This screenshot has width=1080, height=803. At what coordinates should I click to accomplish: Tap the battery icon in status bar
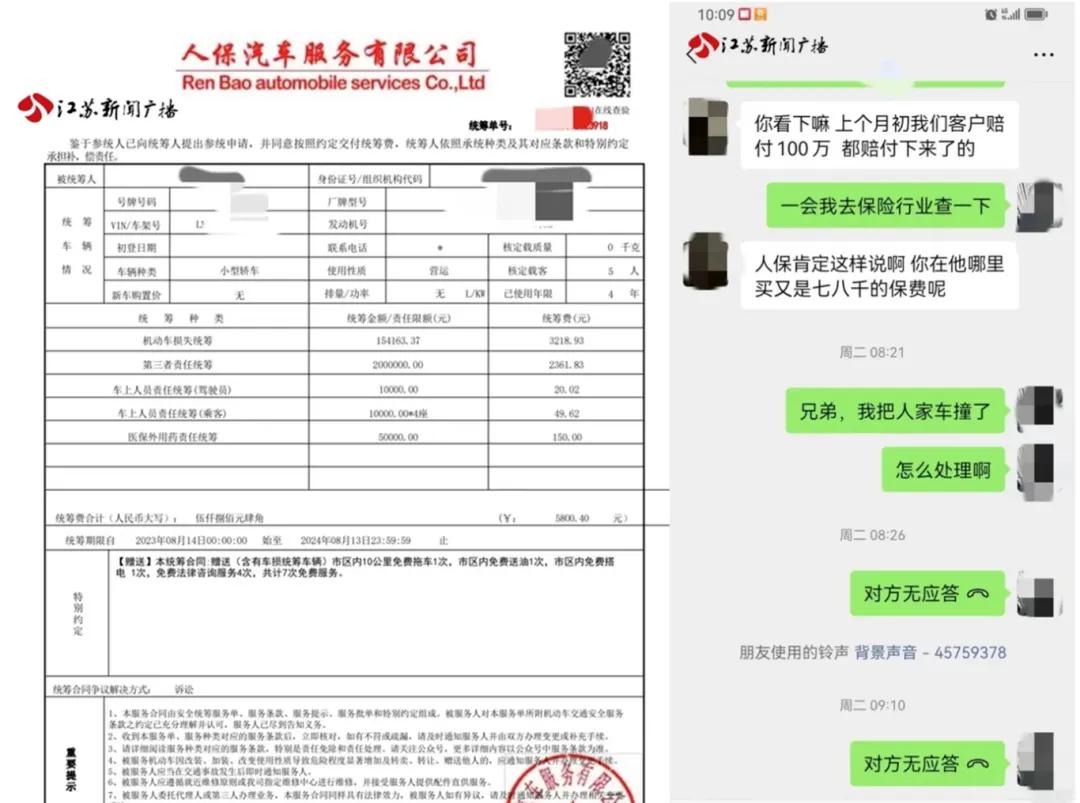(x=1036, y=14)
